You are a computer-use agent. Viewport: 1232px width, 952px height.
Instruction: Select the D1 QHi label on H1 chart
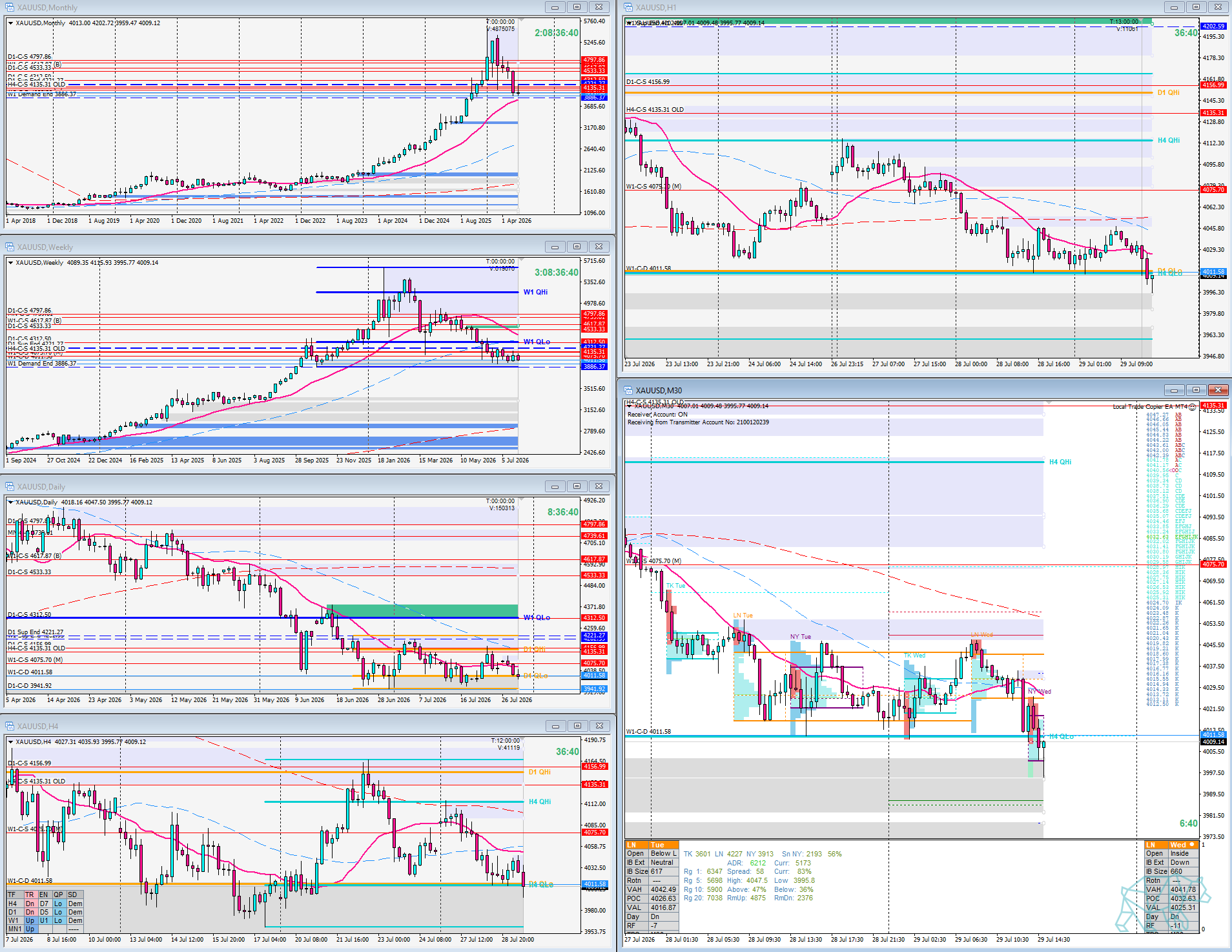pyautogui.click(x=1168, y=93)
